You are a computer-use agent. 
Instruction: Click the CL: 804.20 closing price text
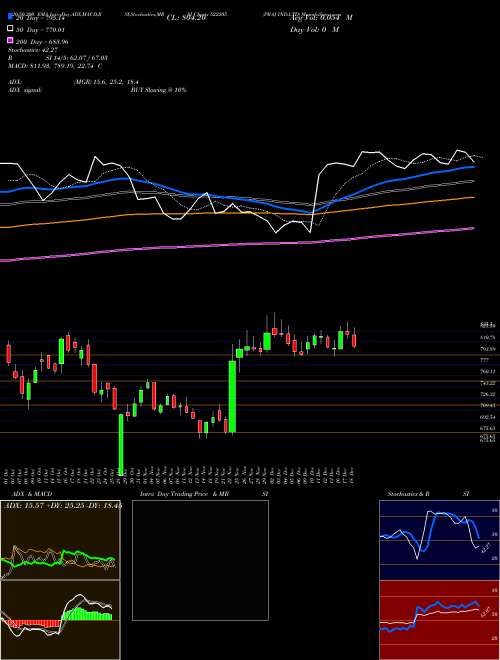(x=186, y=18)
